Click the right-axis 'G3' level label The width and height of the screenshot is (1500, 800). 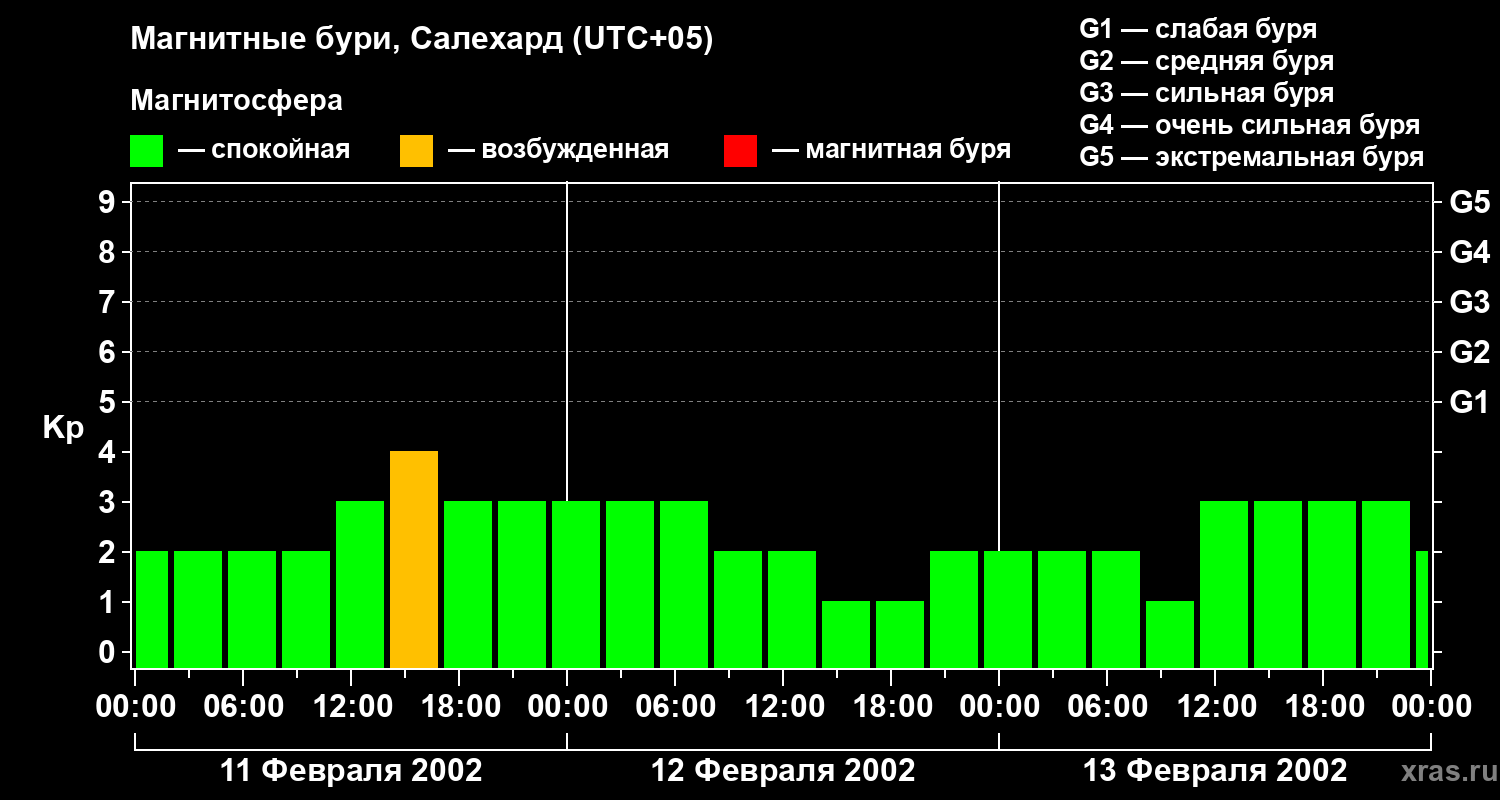pyautogui.click(x=1469, y=302)
